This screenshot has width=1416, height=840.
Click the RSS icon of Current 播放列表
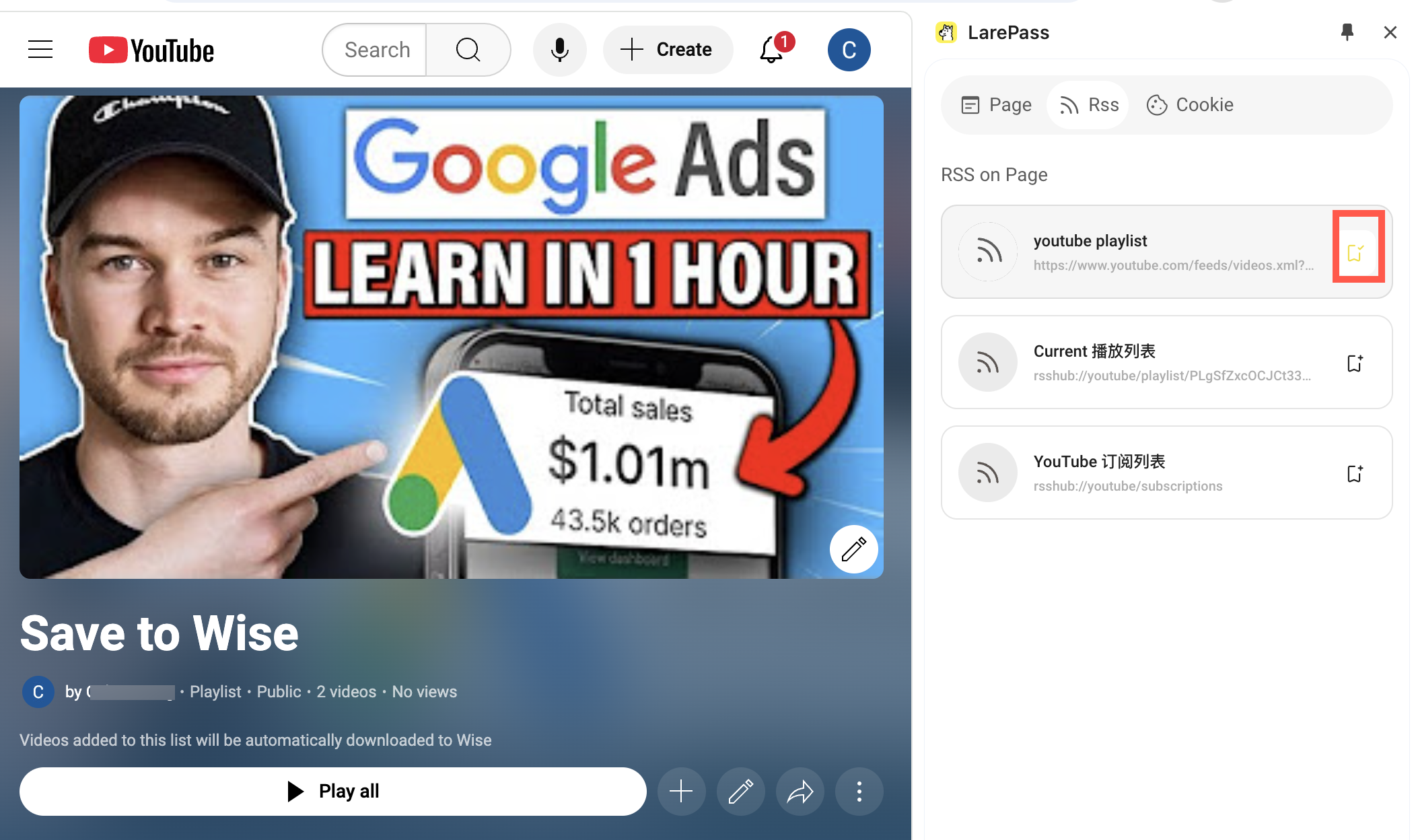tap(988, 362)
